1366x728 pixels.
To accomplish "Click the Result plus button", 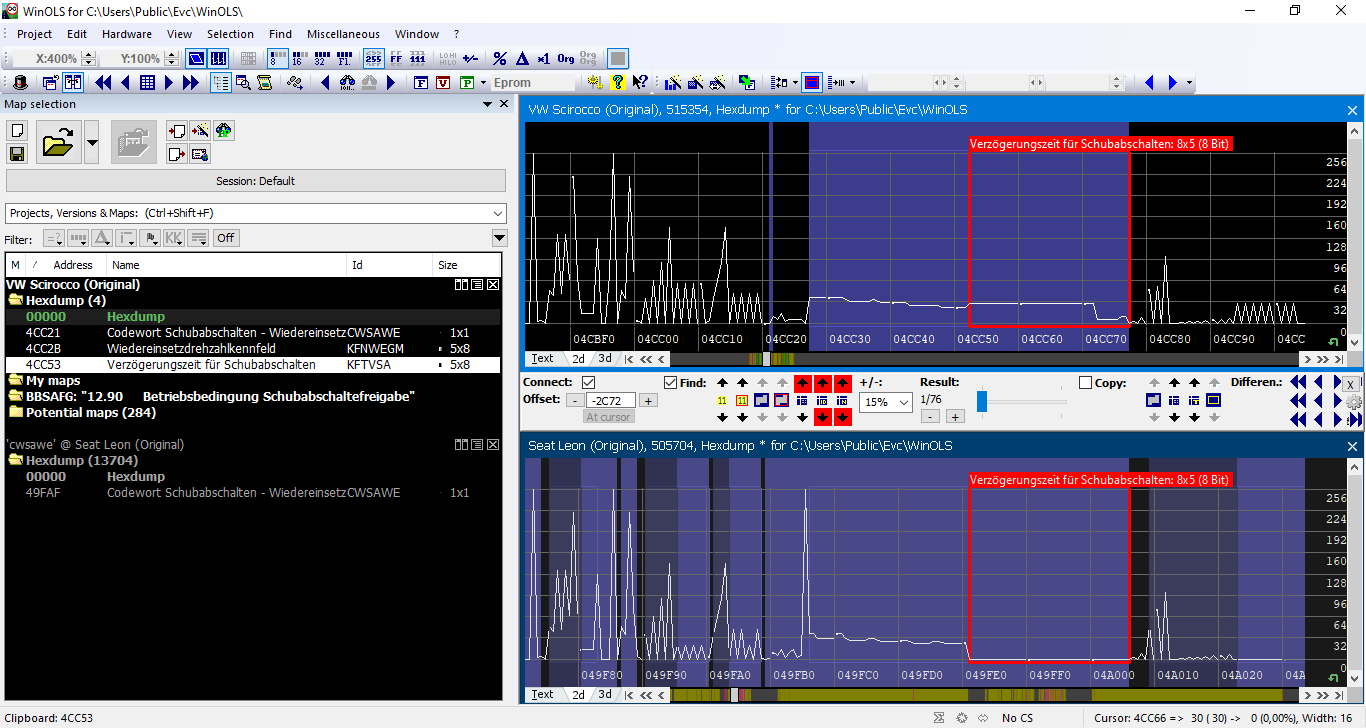I will (x=955, y=417).
